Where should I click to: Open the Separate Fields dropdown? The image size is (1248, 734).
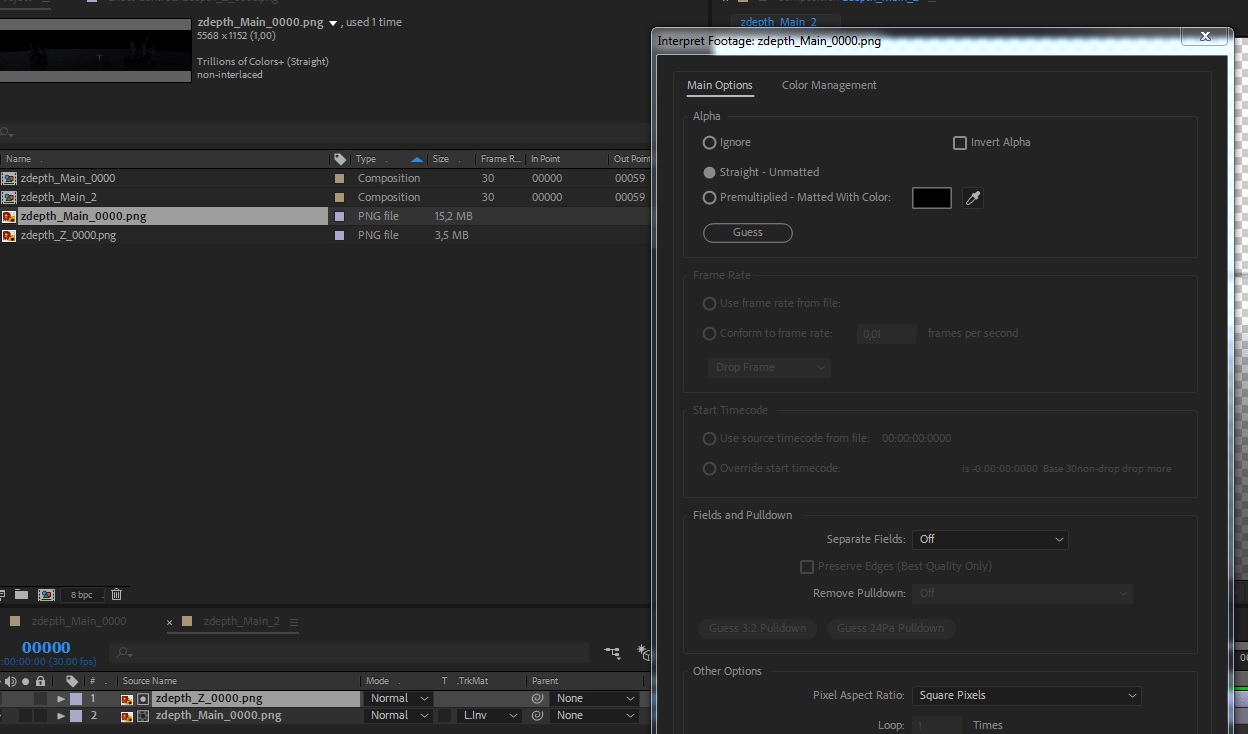coord(989,539)
